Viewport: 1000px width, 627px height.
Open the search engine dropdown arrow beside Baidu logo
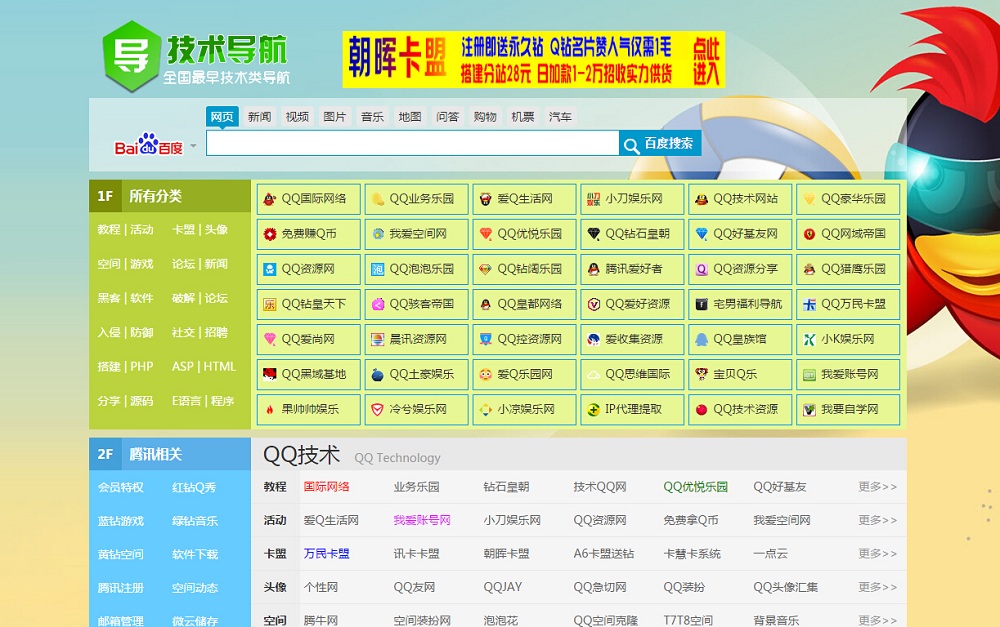193,146
